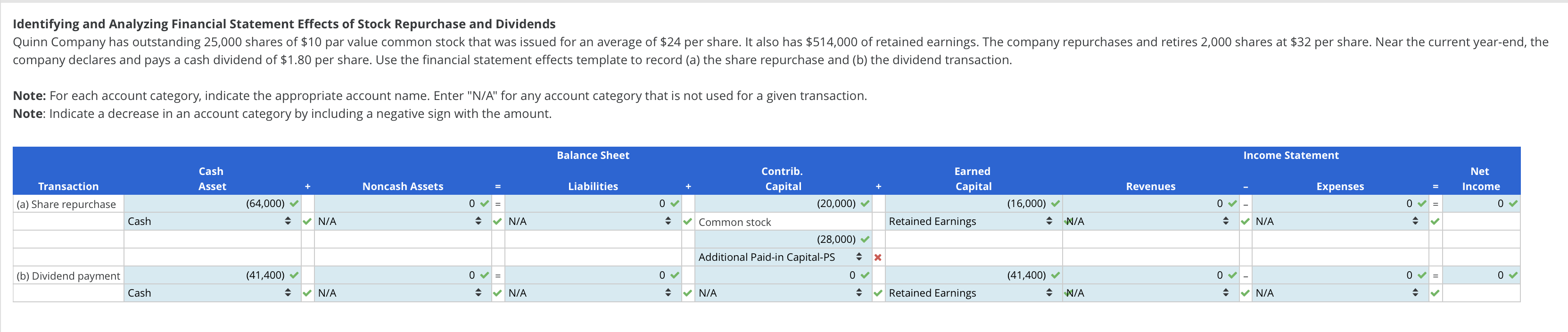Click the 'Common stock' account label

coord(734,222)
